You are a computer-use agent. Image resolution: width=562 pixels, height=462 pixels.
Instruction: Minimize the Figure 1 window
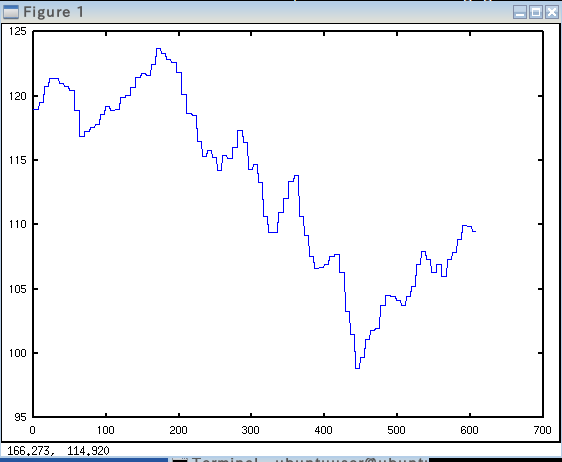520,12
